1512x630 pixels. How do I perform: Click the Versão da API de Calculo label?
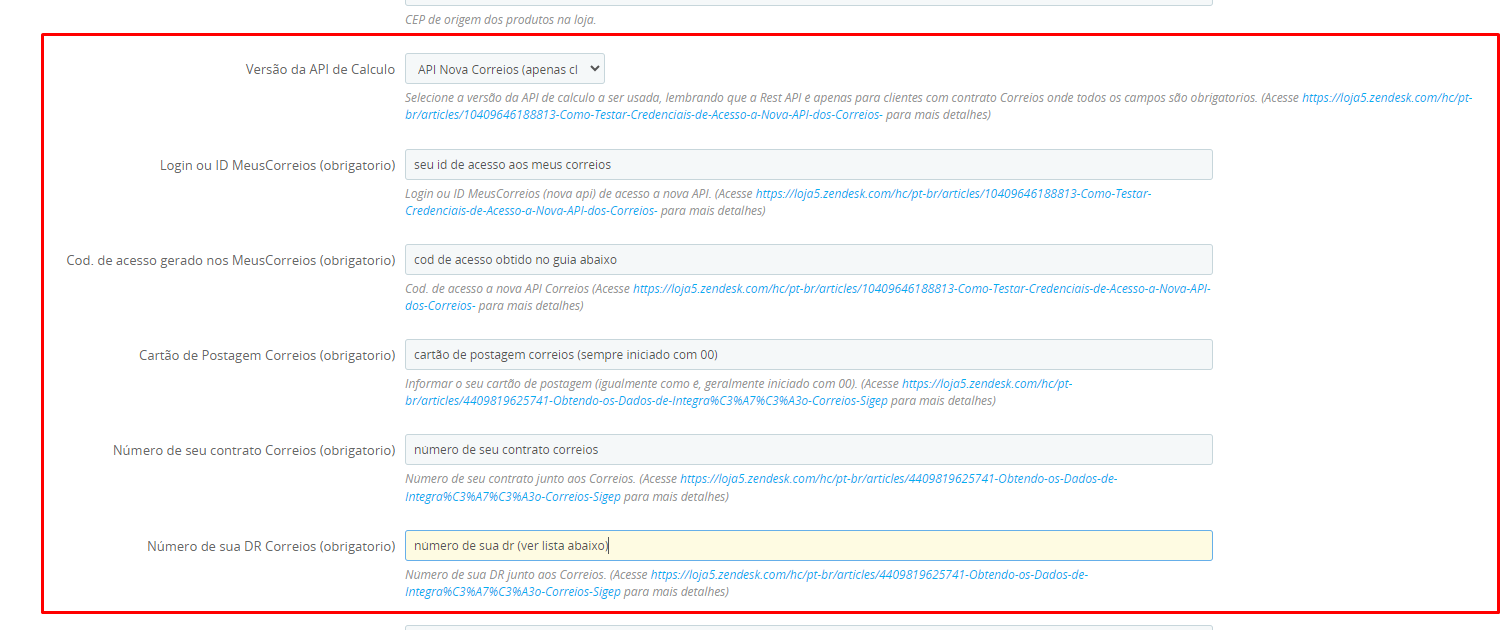tap(320, 69)
